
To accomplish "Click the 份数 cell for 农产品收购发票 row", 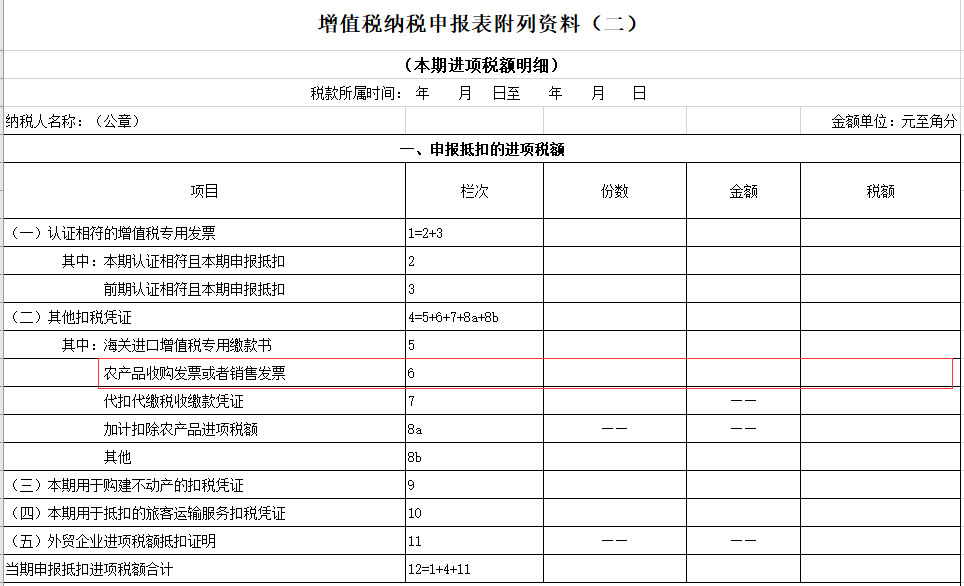I will point(614,373).
